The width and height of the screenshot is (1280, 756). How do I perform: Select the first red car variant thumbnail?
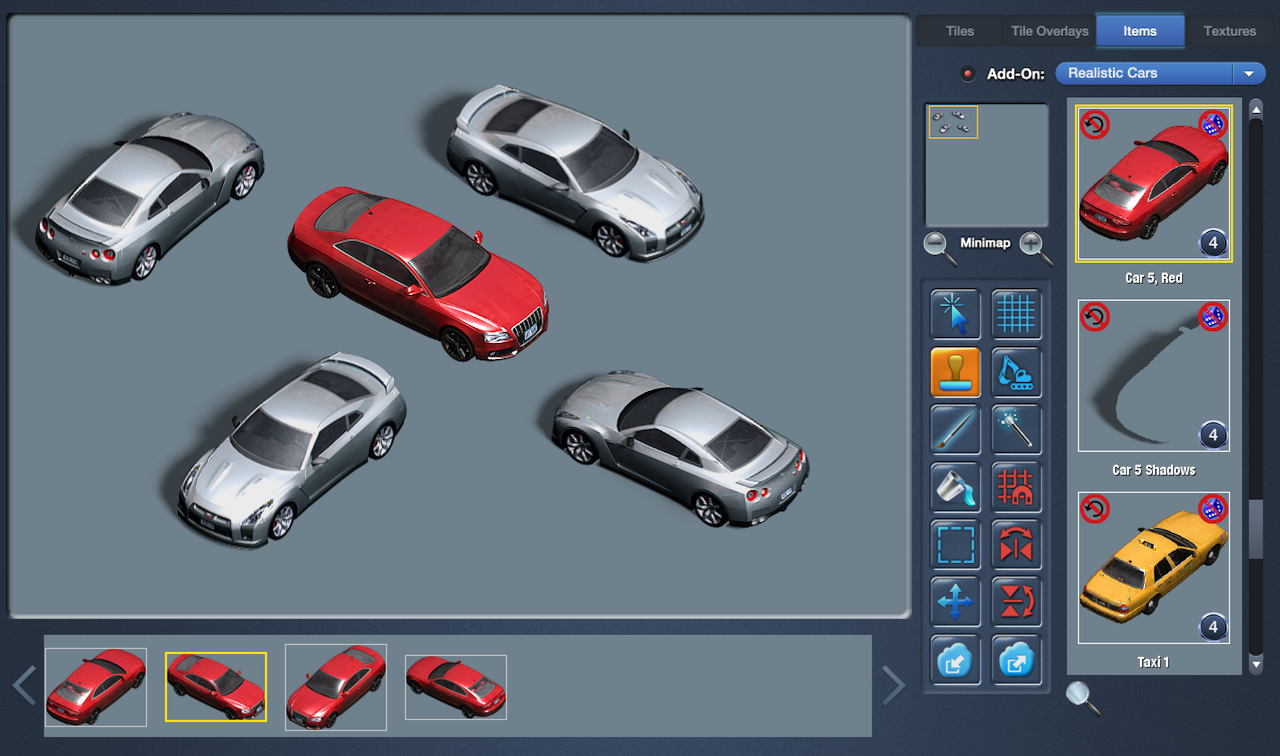[x=96, y=687]
